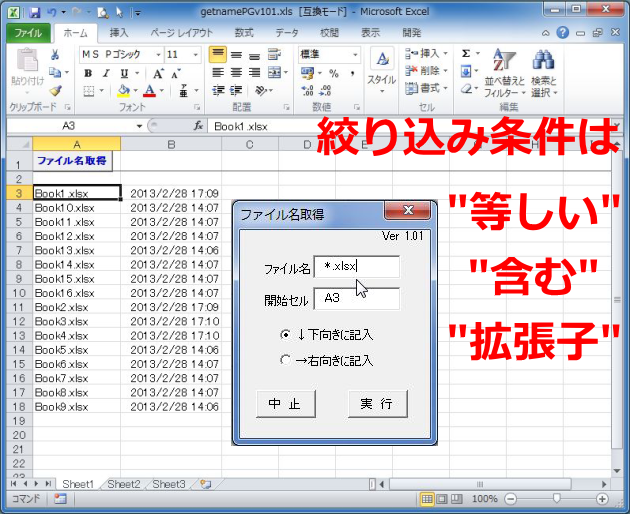
Task: Select the ↓下向きに記入 radio button
Action: (x=286, y=335)
